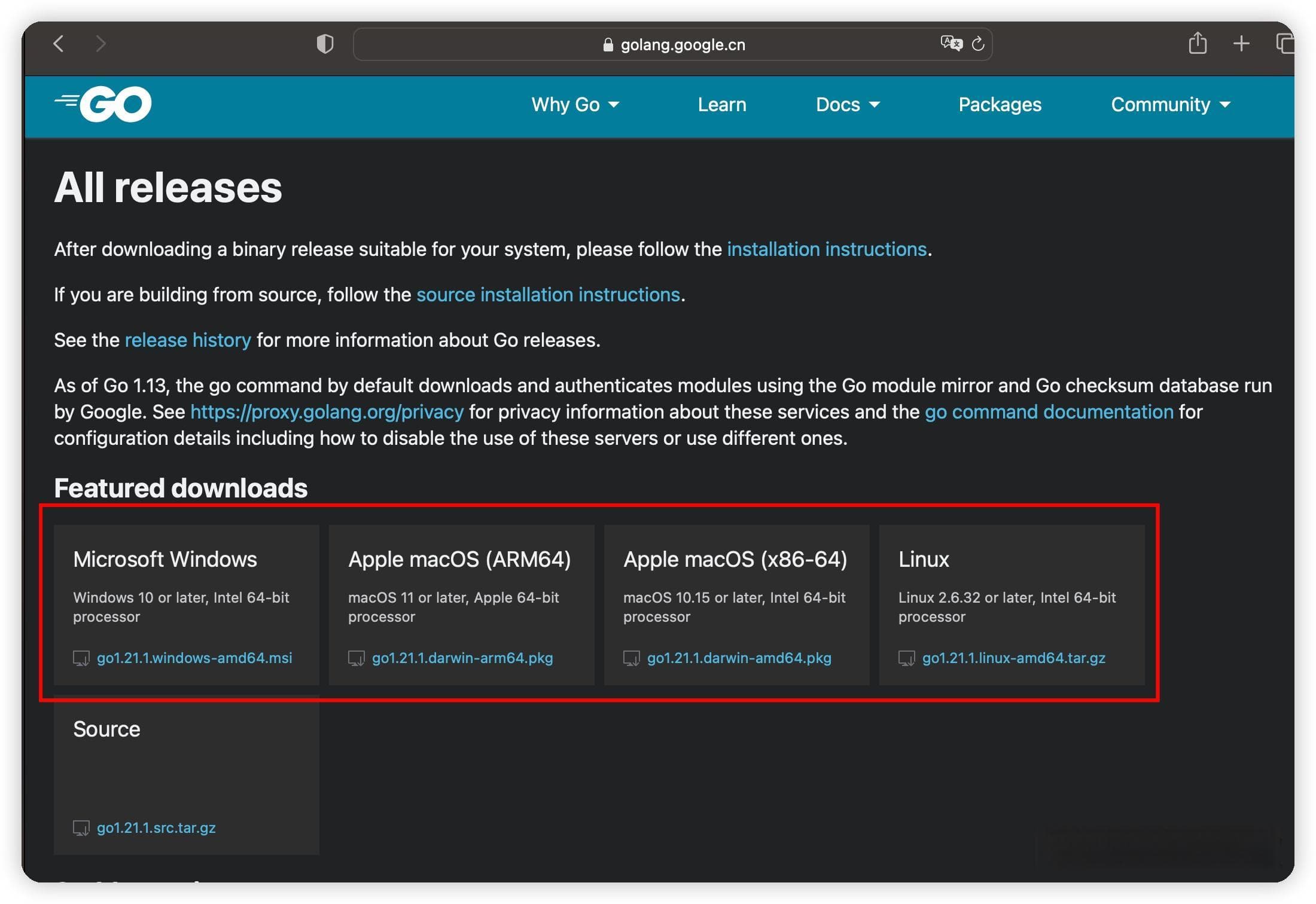This screenshot has width=1316, height=904.
Task: Open the release history link
Action: pos(188,340)
